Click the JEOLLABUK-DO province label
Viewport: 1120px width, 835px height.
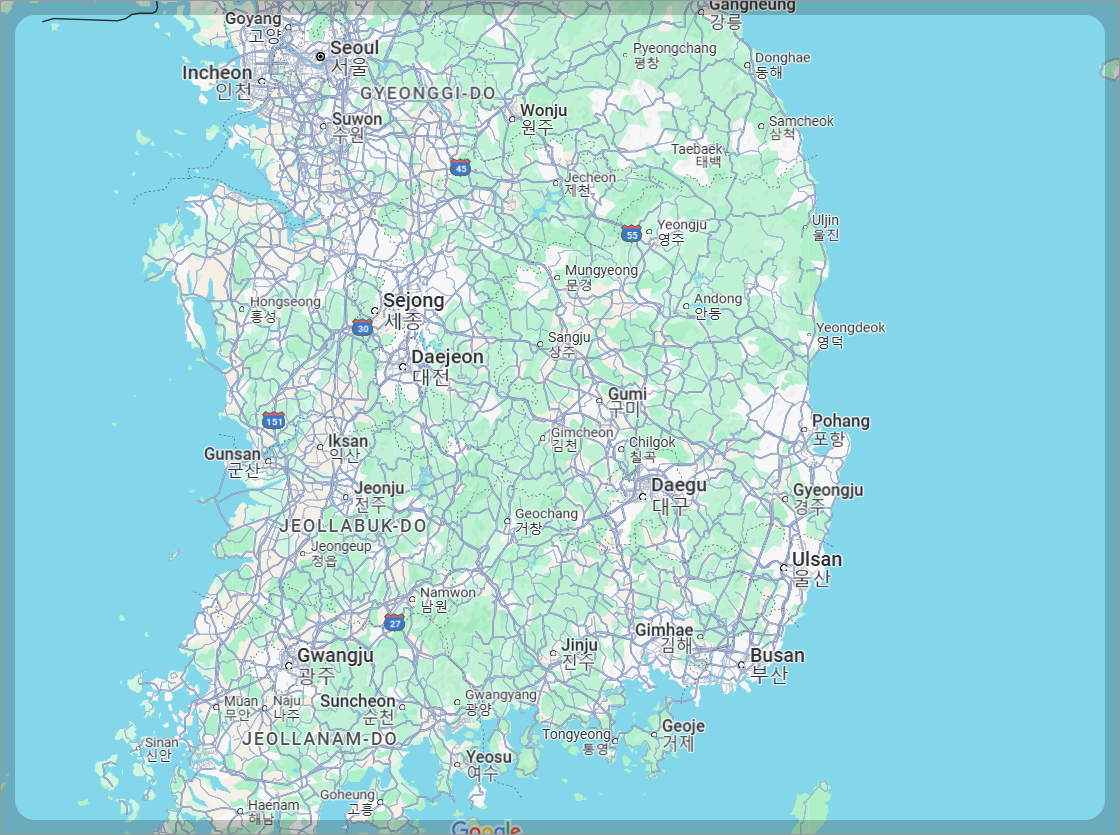point(354,525)
